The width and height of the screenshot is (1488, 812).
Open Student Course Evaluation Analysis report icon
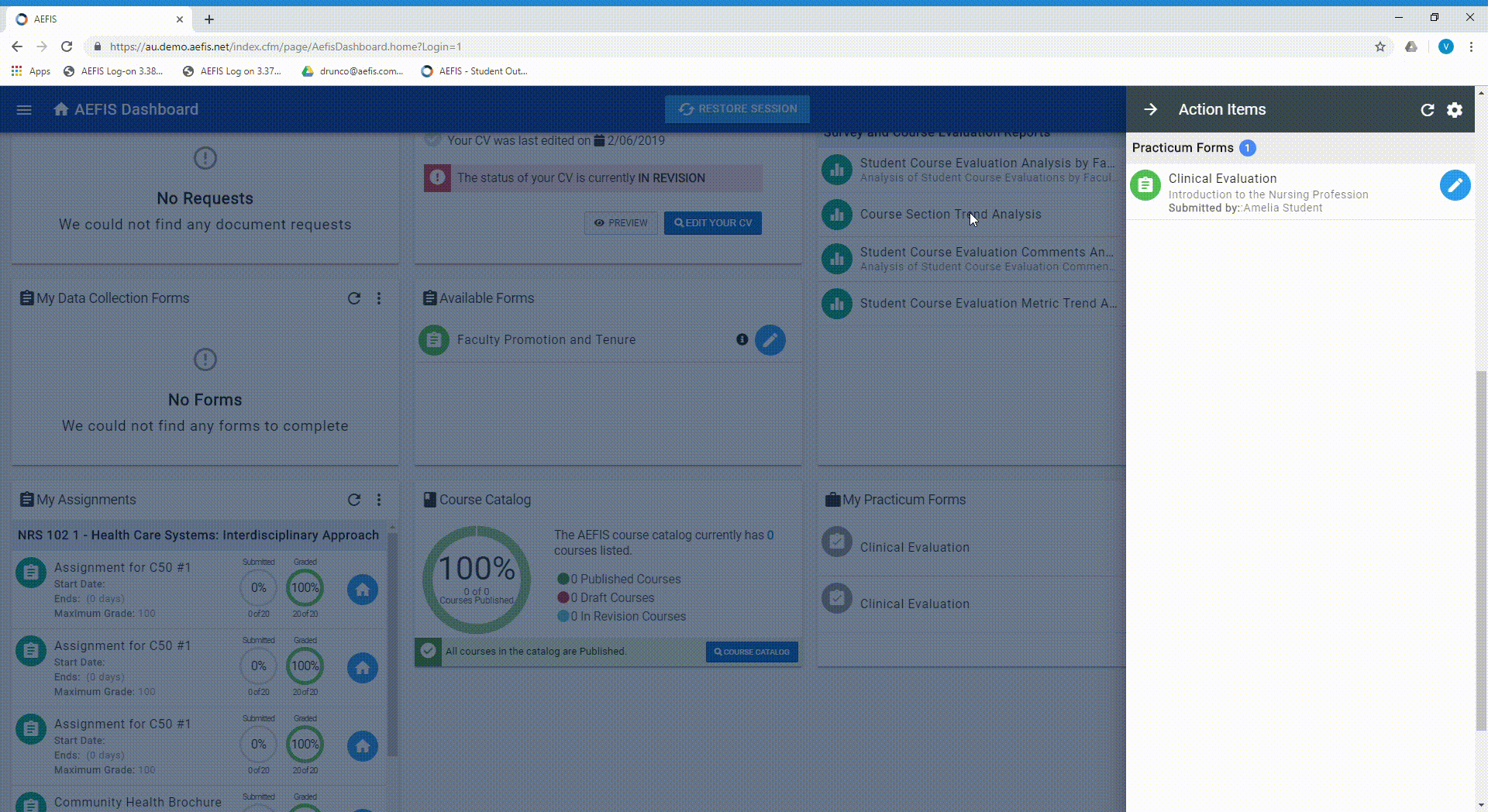point(837,170)
